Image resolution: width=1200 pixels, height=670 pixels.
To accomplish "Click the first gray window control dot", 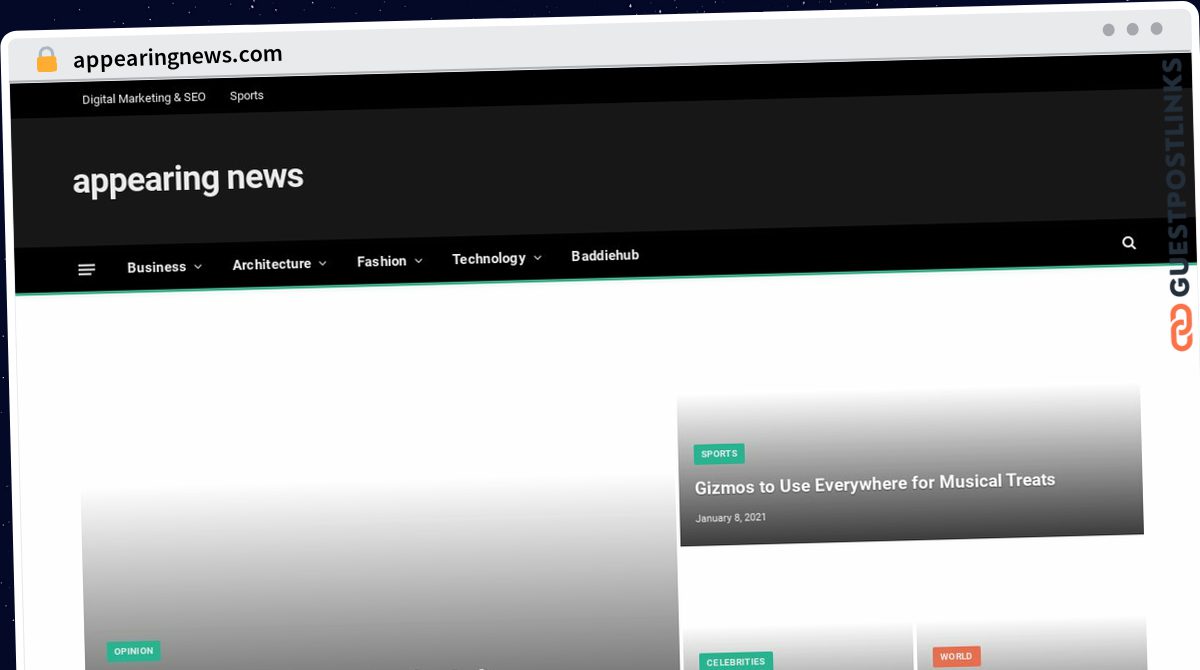I will [x=1108, y=30].
